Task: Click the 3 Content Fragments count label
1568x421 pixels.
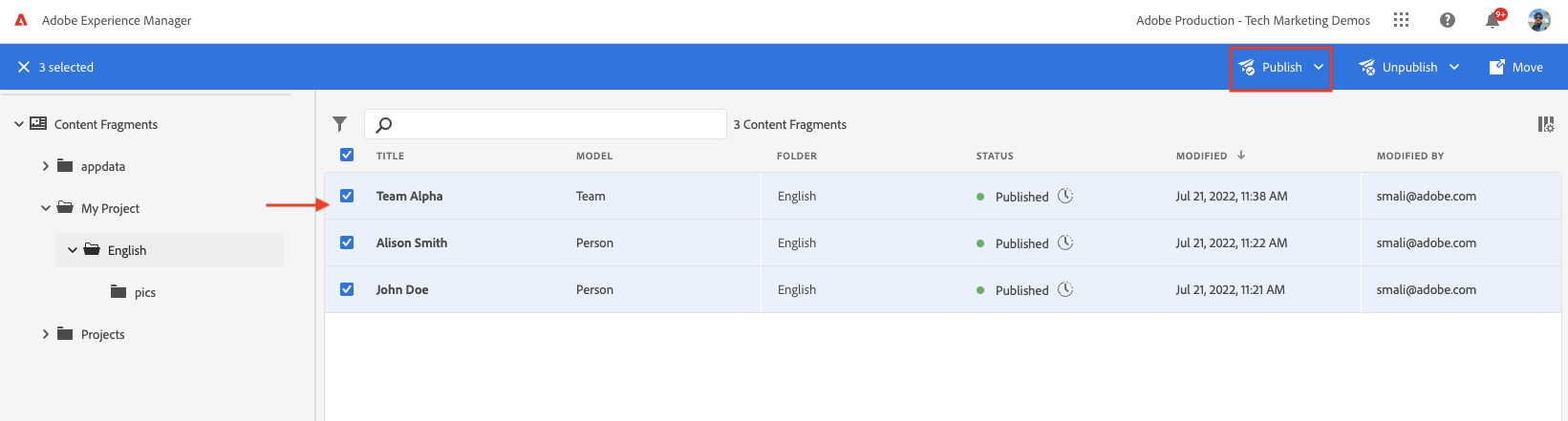Action: click(790, 124)
